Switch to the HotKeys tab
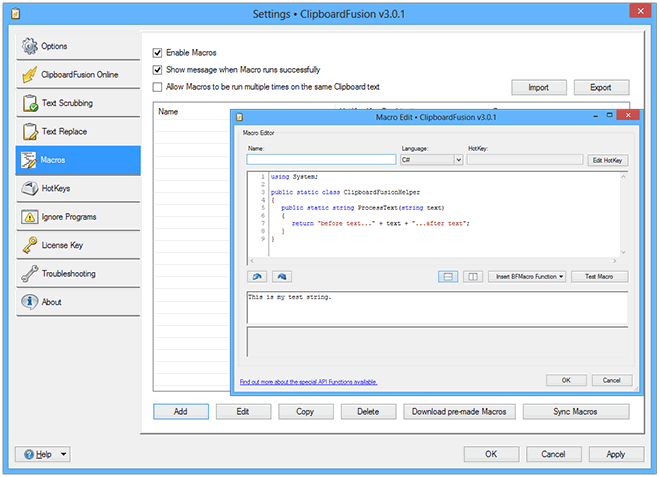660x477 pixels. click(x=77, y=188)
